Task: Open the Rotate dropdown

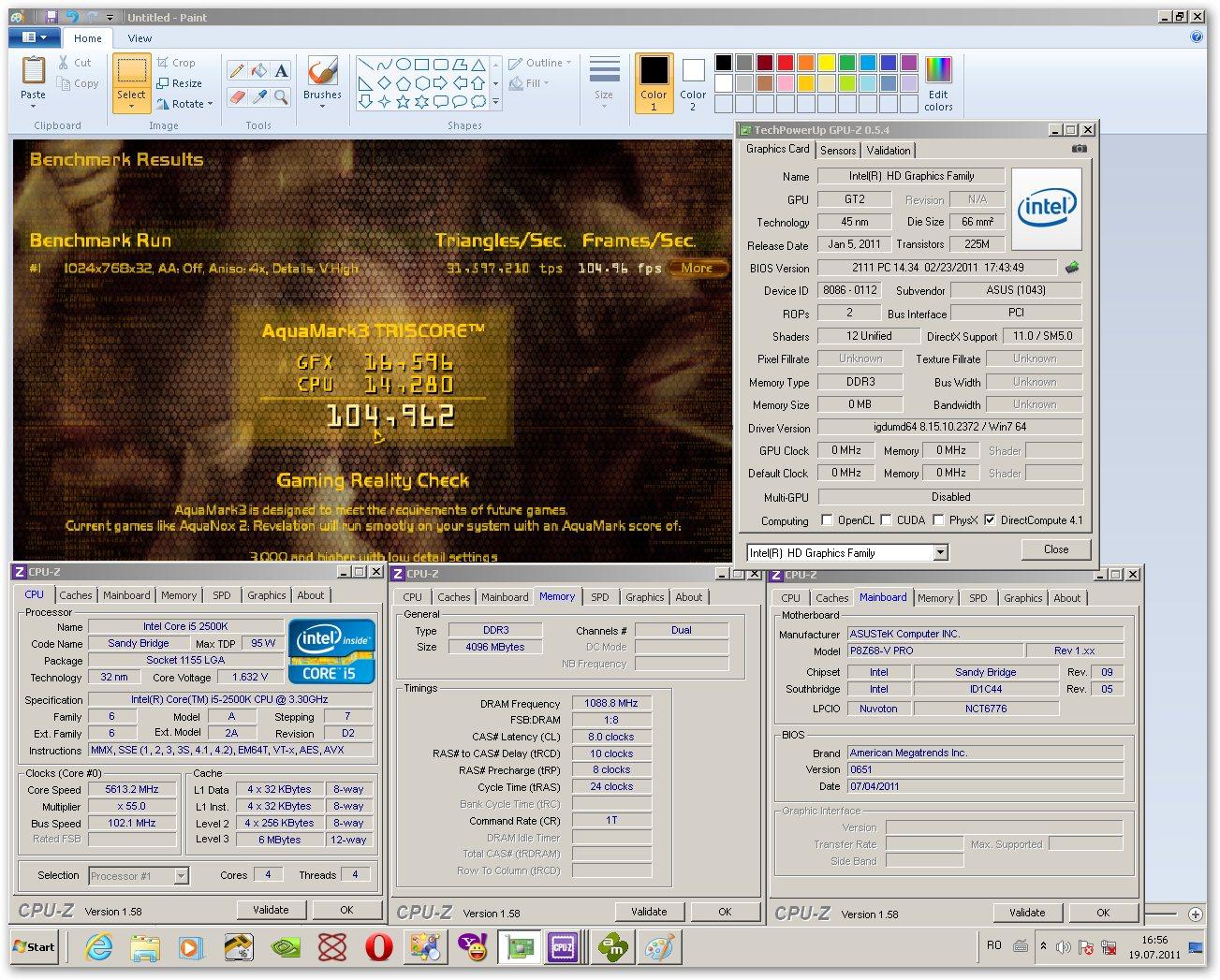Action: pyautogui.click(x=184, y=104)
